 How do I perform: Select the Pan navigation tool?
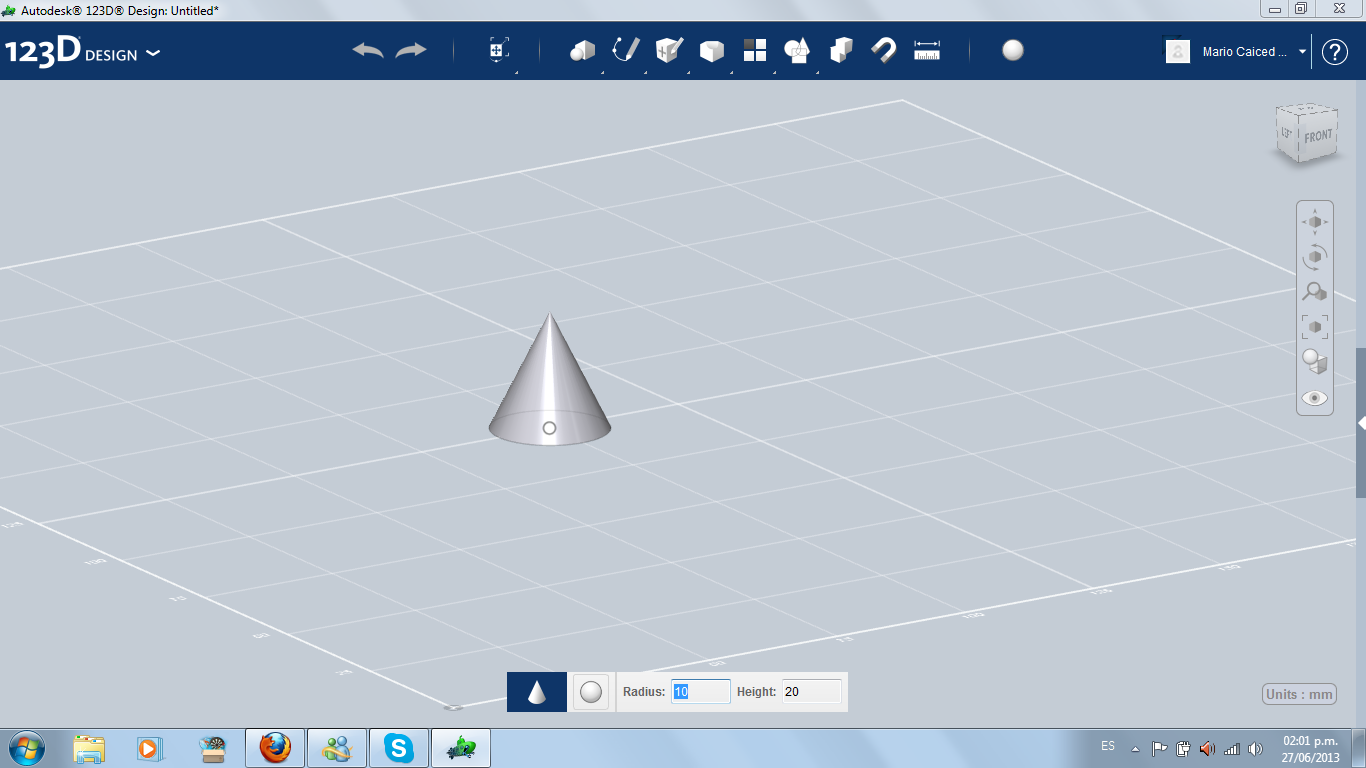tap(1315, 222)
